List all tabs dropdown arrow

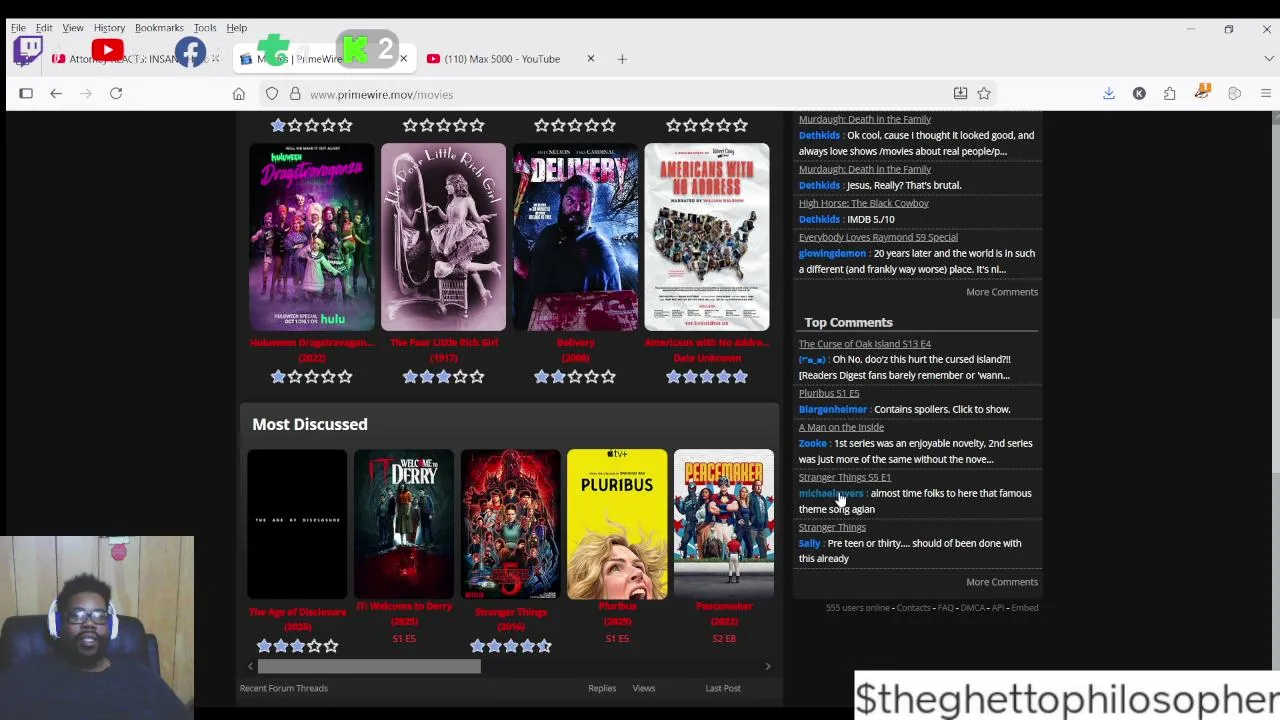click(1268, 59)
